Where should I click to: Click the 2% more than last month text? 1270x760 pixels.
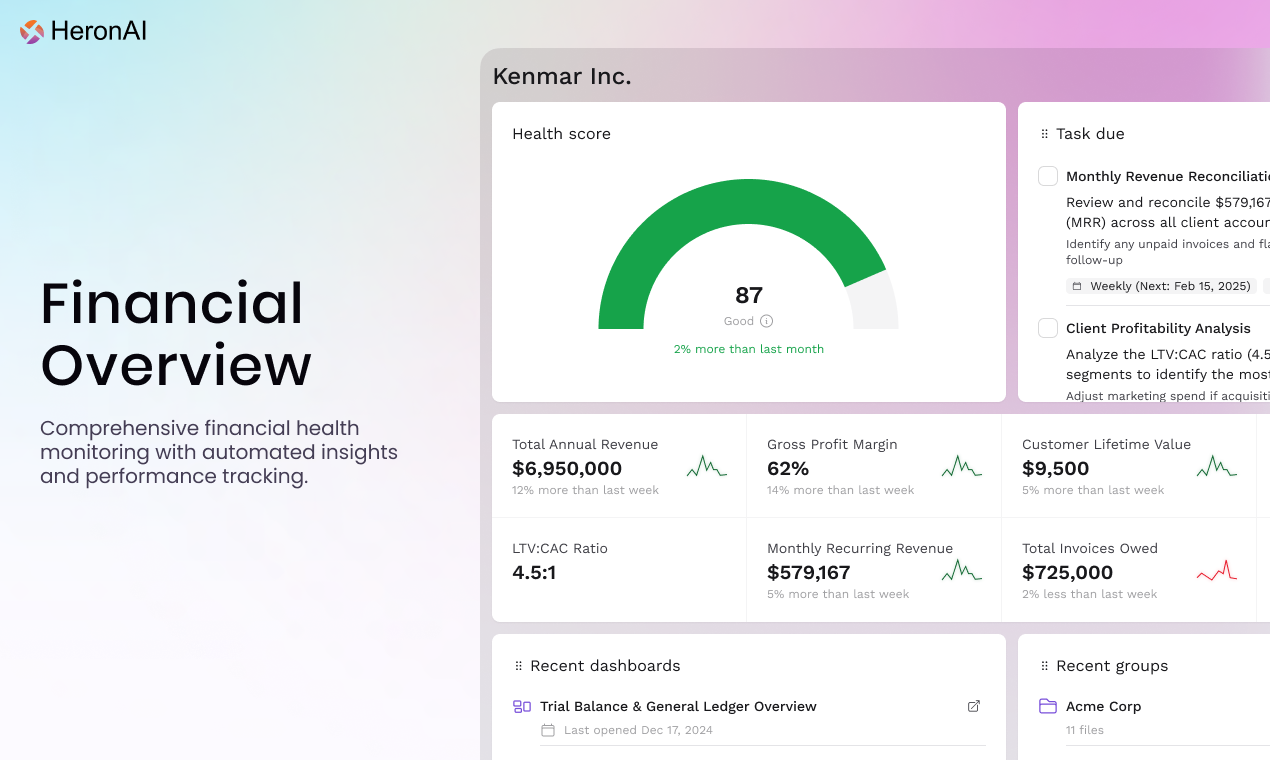(749, 349)
